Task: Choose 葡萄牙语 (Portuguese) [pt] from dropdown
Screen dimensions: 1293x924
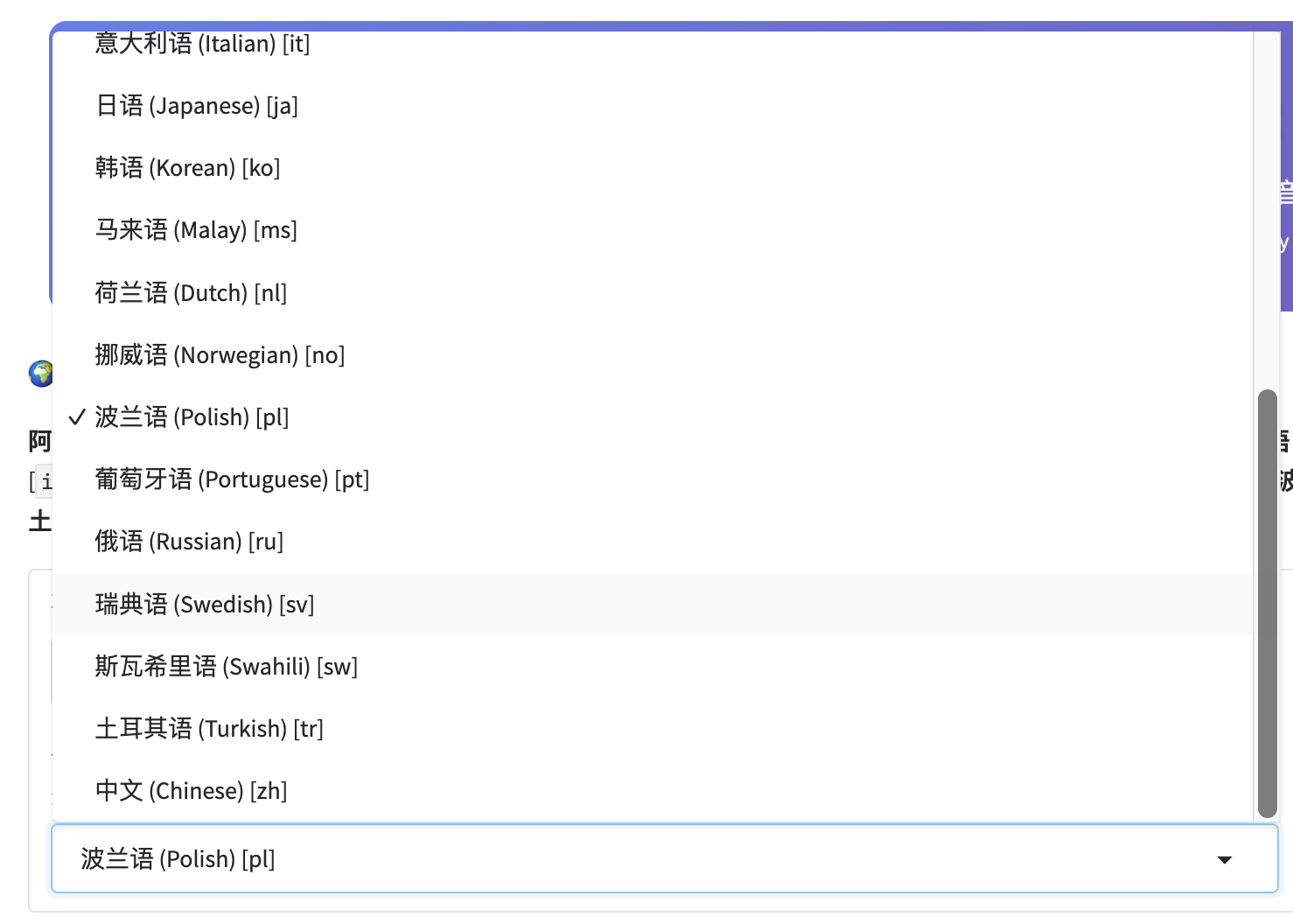Action: [232, 479]
